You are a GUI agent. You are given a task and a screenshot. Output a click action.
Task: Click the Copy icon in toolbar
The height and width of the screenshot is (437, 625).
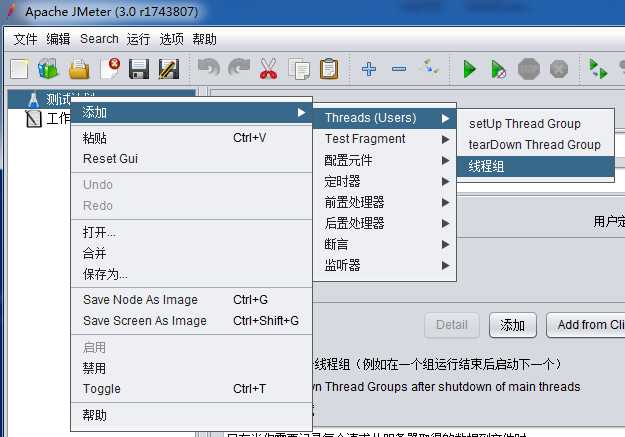[299, 69]
